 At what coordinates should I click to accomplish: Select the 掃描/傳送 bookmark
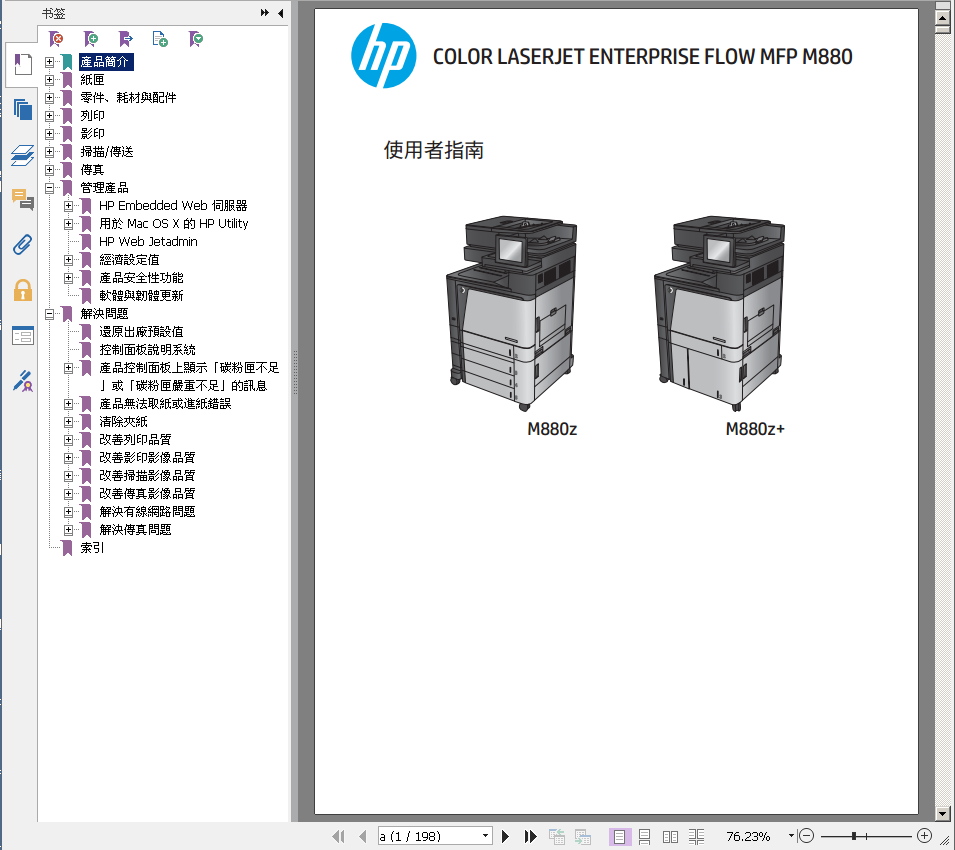[x=107, y=152]
